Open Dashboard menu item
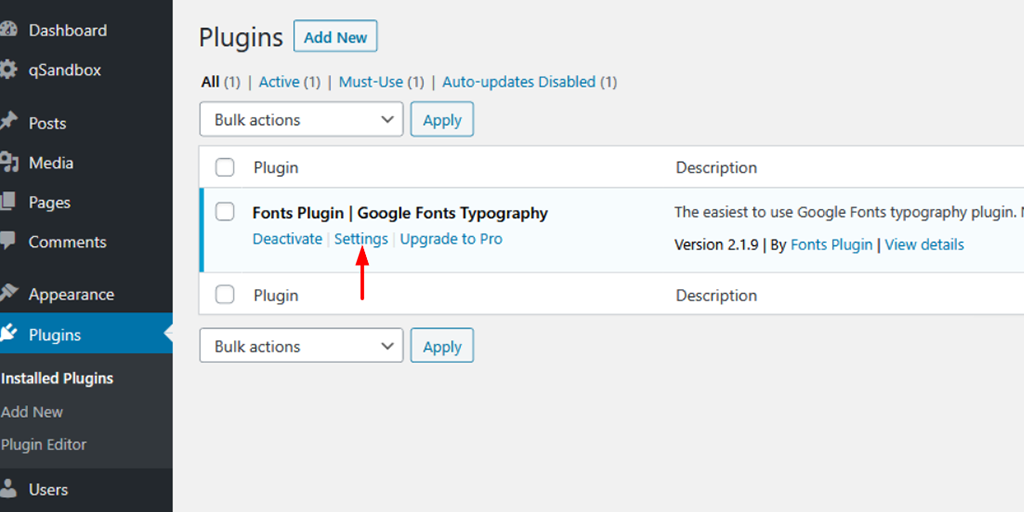 click(x=68, y=31)
